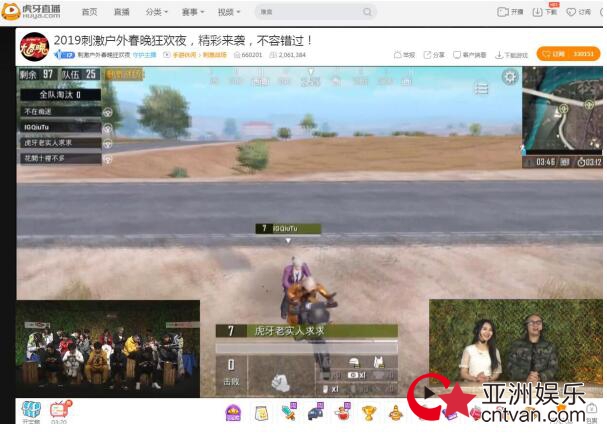Select the paper scroll gift icon

tap(262, 413)
